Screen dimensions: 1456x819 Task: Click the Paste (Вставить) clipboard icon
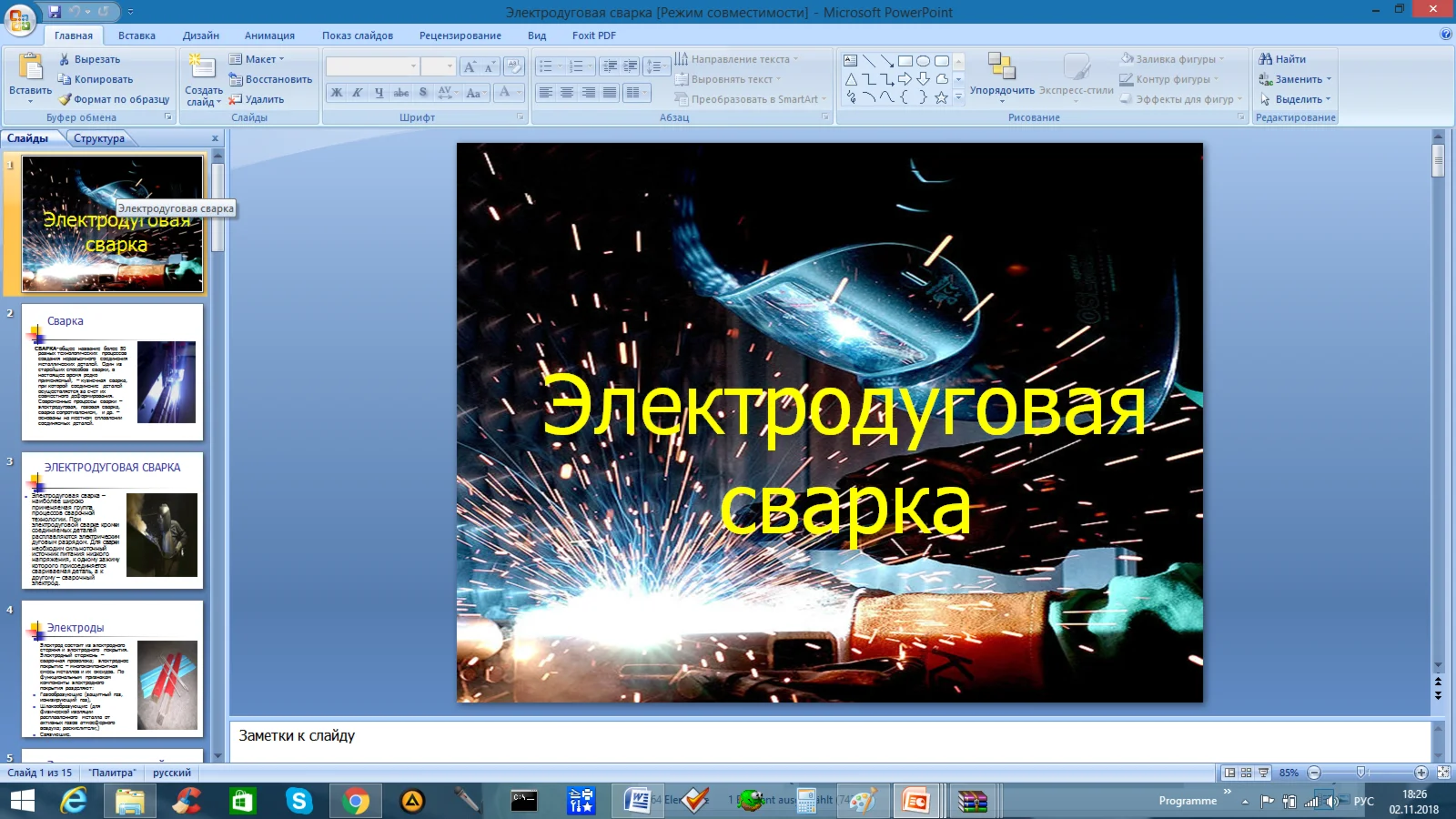coord(30,67)
